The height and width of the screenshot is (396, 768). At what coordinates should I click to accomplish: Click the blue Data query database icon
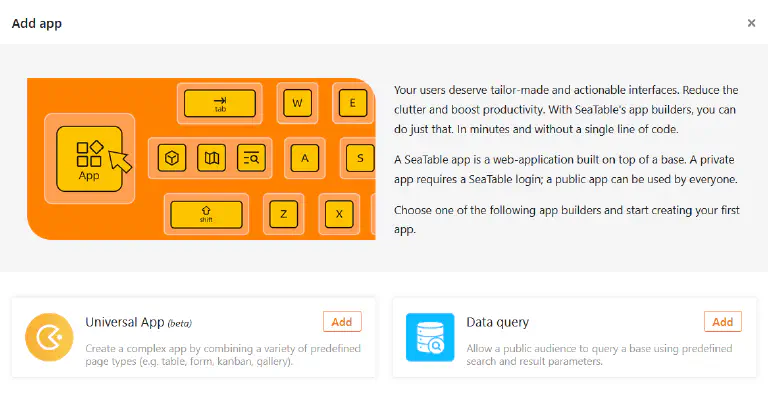pos(430,337)
